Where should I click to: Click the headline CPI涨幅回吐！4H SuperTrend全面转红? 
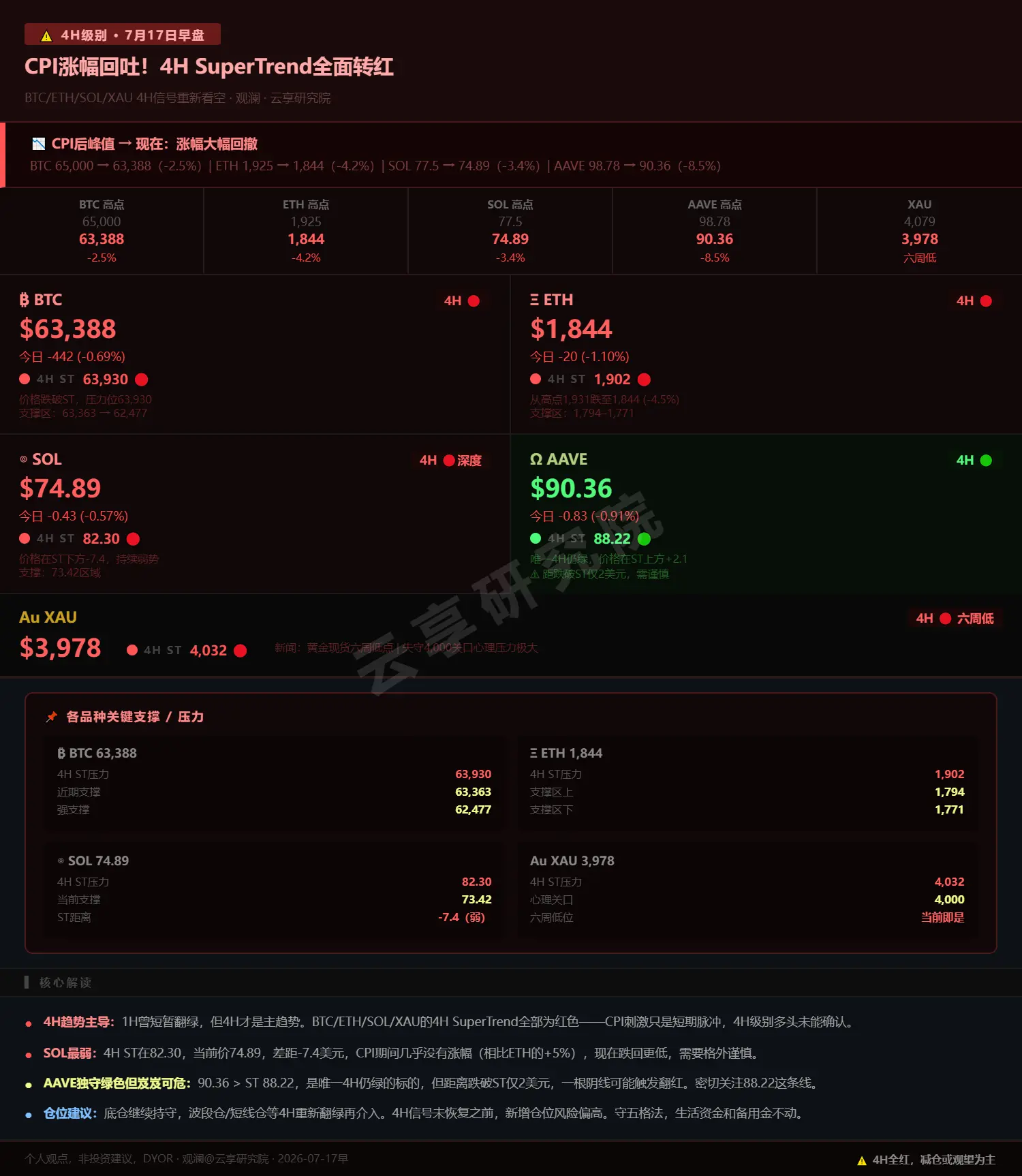[209, 67]
